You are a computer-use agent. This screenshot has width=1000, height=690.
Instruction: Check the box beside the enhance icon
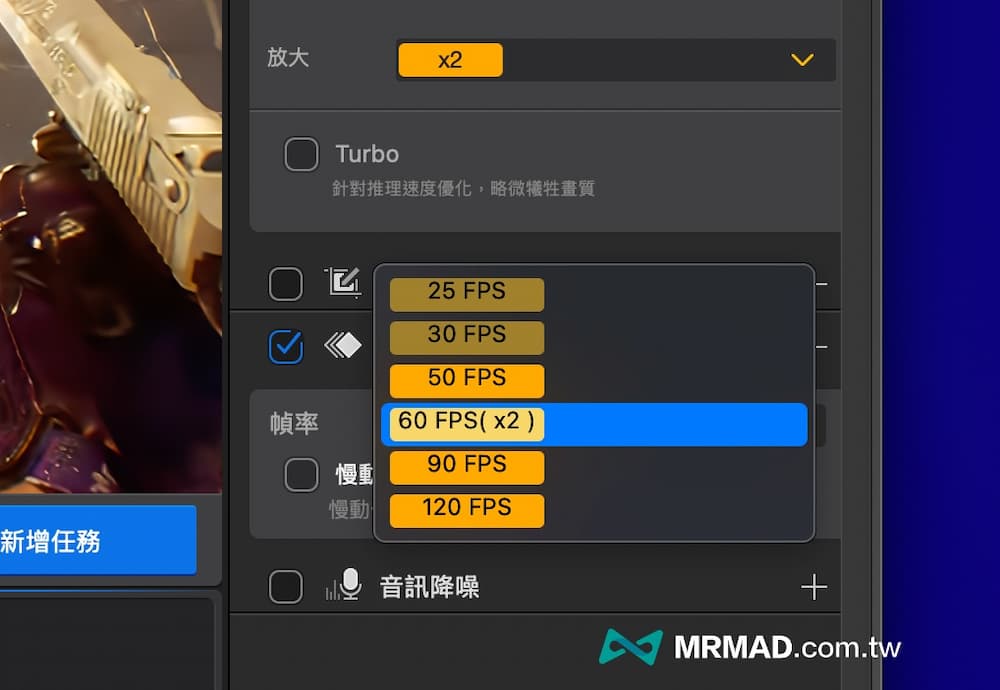pos(286,284)
